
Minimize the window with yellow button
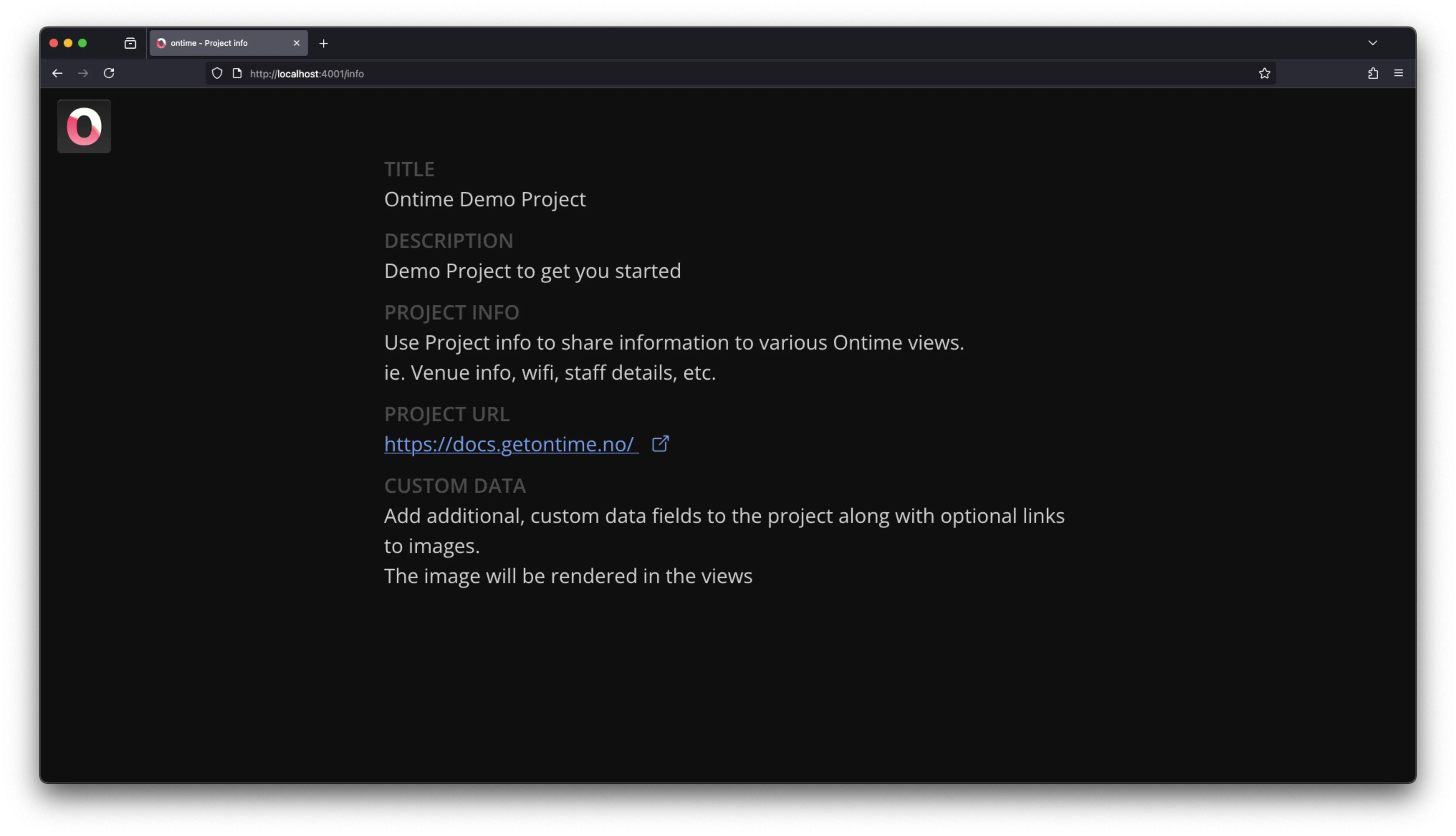click(x=68, y=43)
